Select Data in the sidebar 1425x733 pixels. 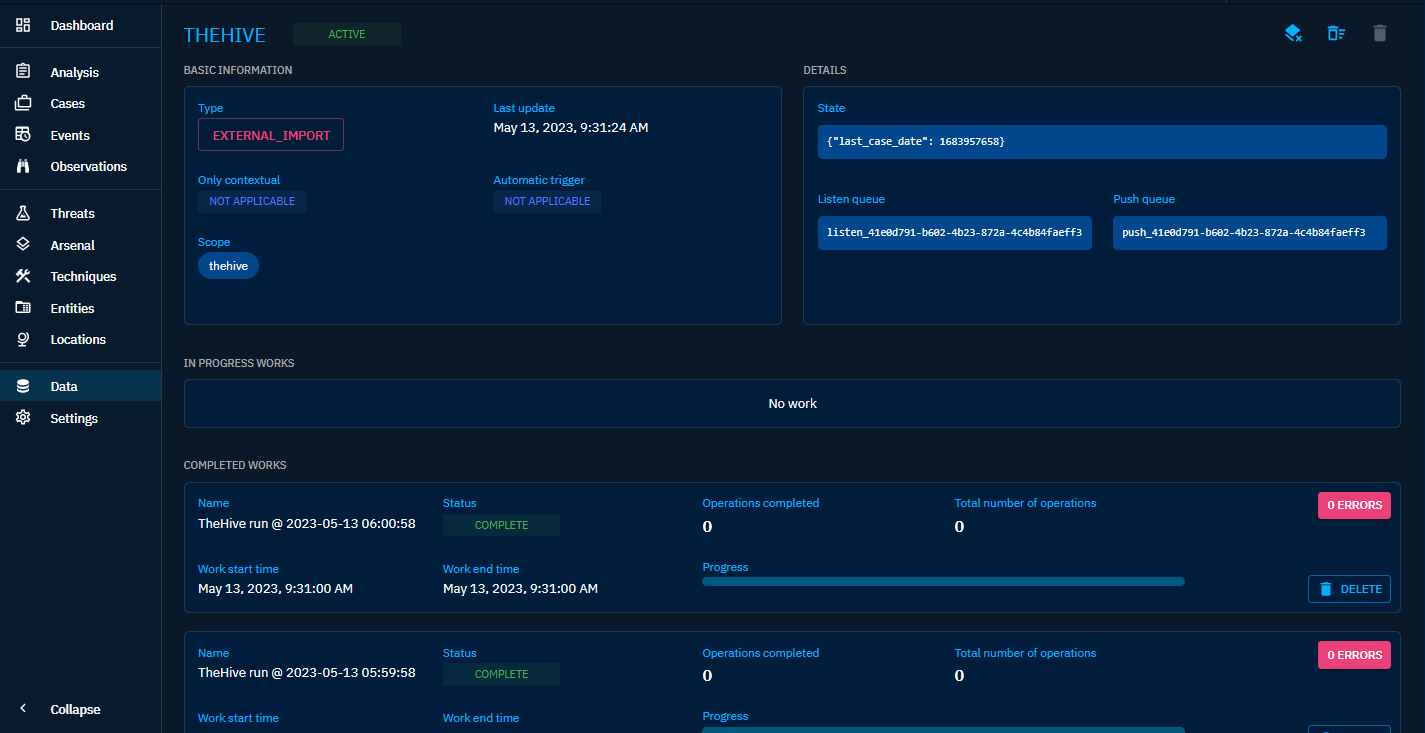point(81,386)
